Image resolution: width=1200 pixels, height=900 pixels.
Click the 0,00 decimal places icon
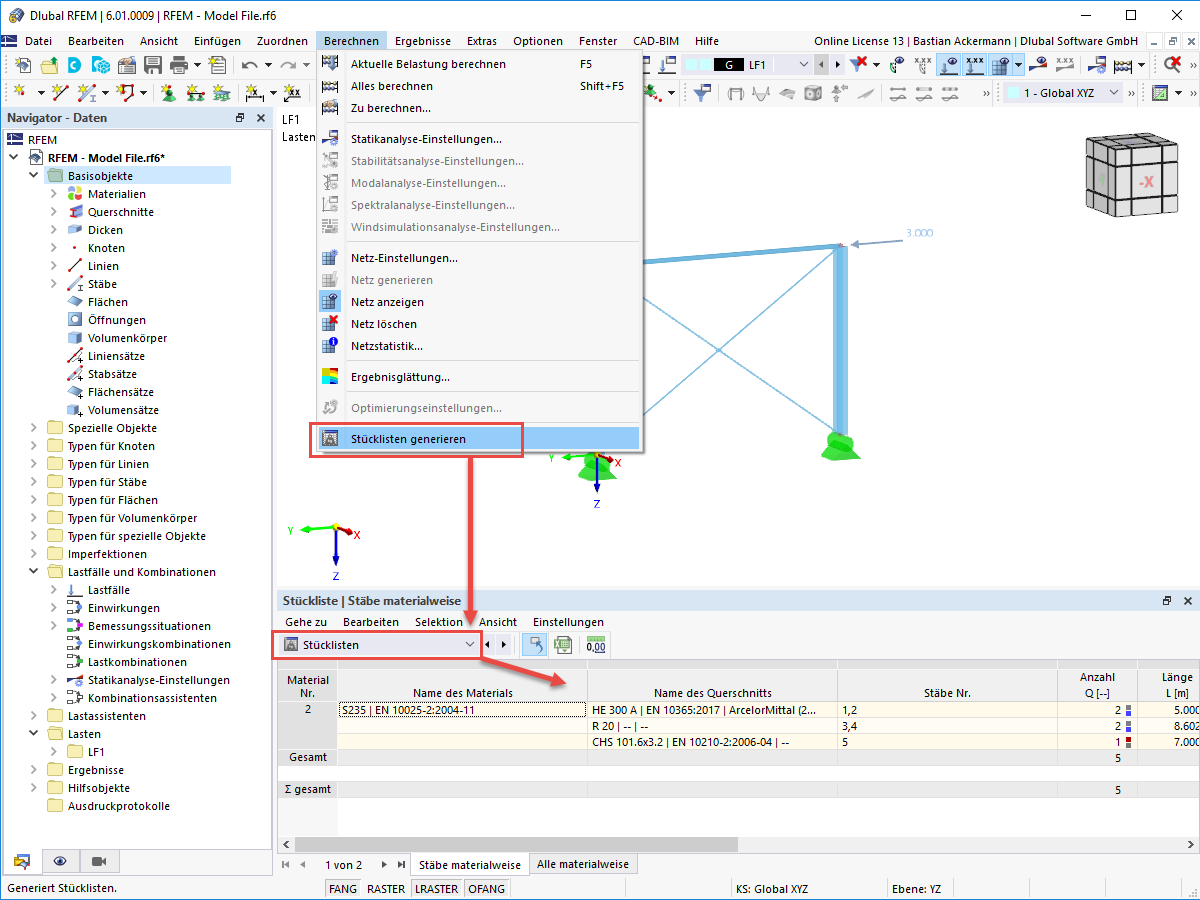[596, 645]
